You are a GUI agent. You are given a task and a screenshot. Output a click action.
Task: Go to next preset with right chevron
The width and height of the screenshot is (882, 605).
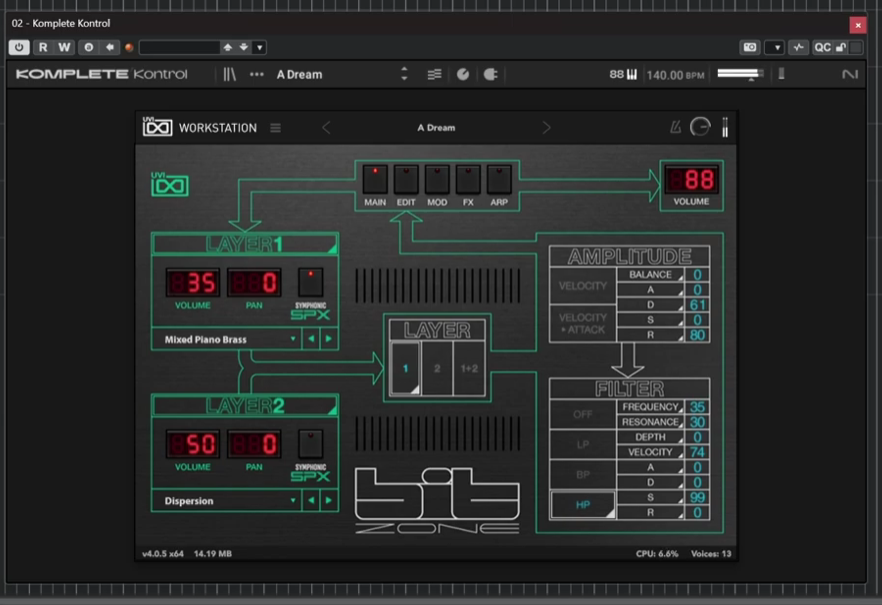[546, 128]
